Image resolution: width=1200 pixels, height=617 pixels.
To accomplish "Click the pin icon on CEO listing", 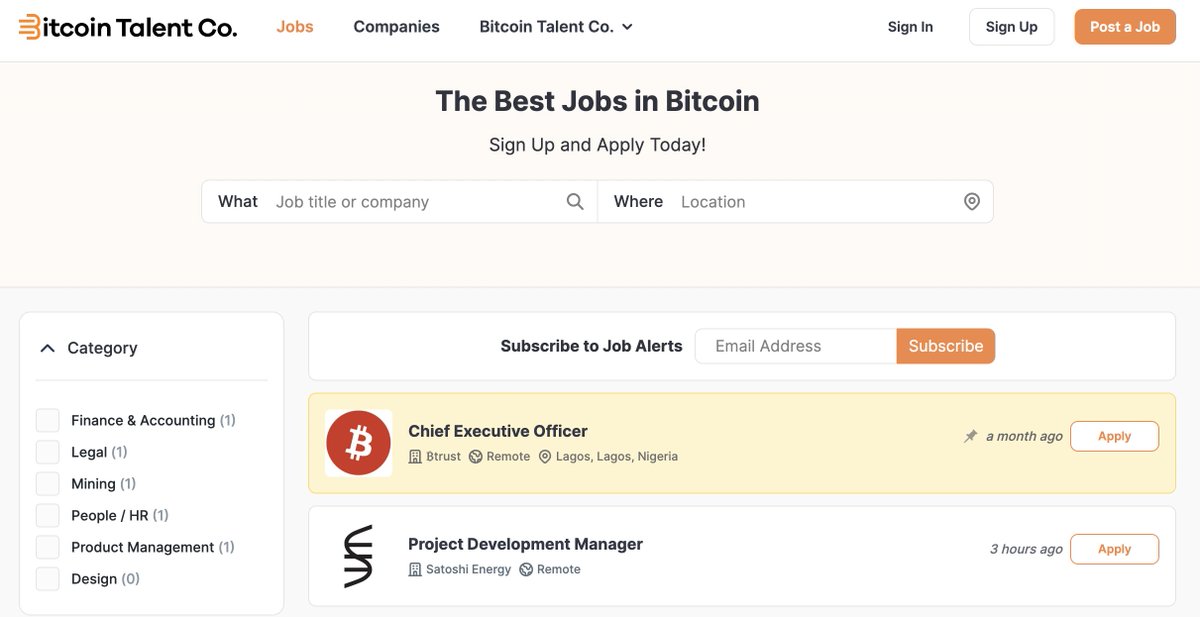I will pyautogui.click(x=970, y=436).
